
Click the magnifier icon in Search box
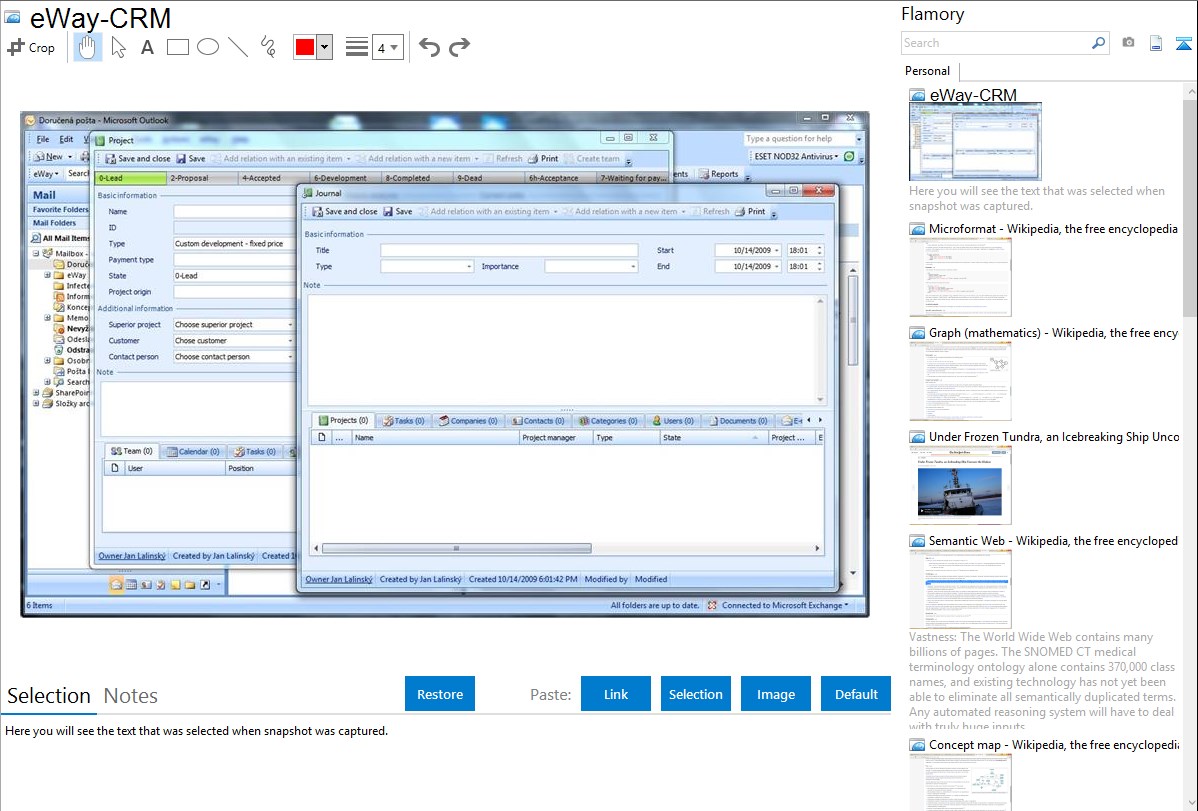(1098, 43)
